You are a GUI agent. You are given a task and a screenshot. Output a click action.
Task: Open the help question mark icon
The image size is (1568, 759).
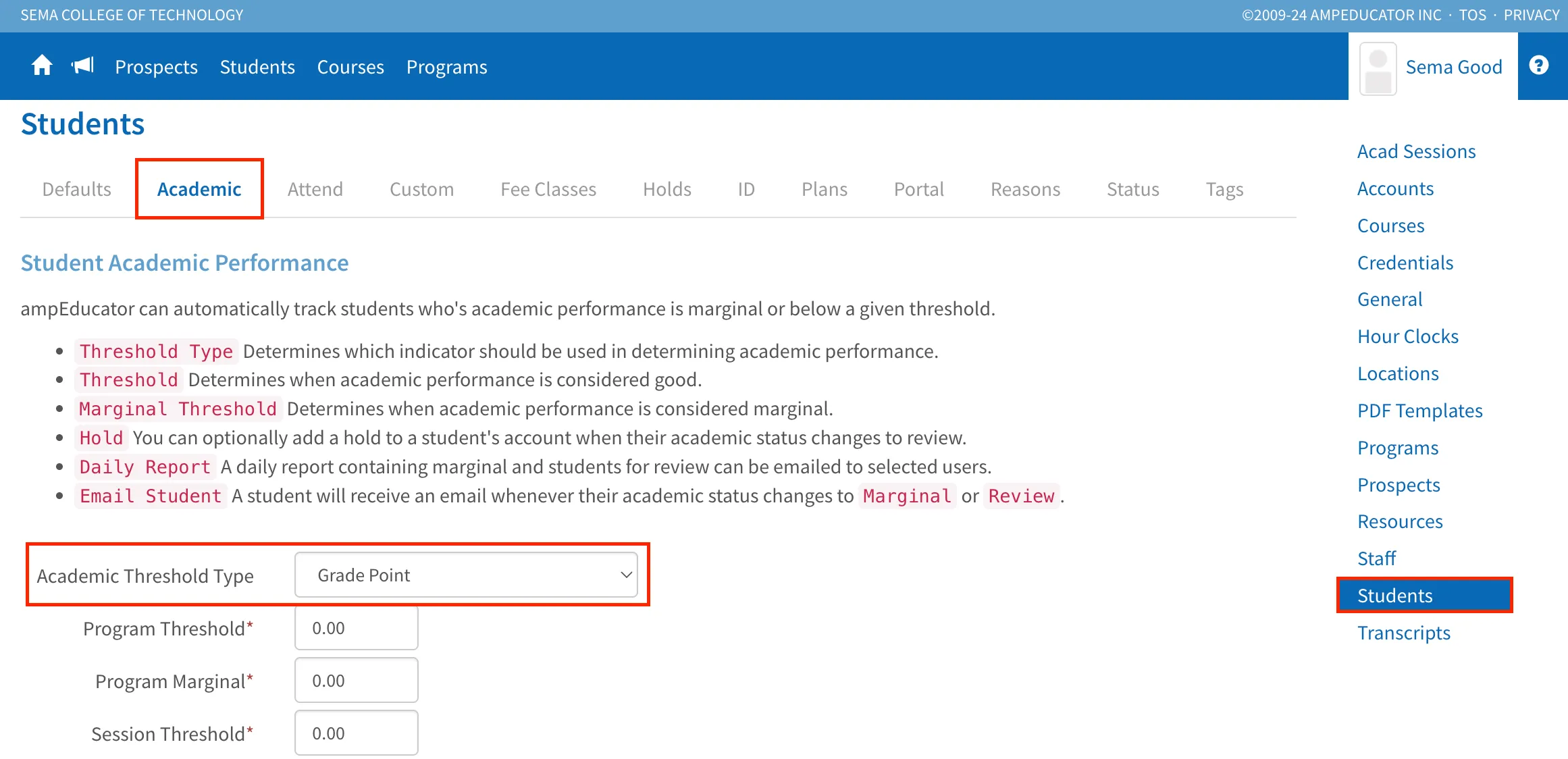[1538, 66]
